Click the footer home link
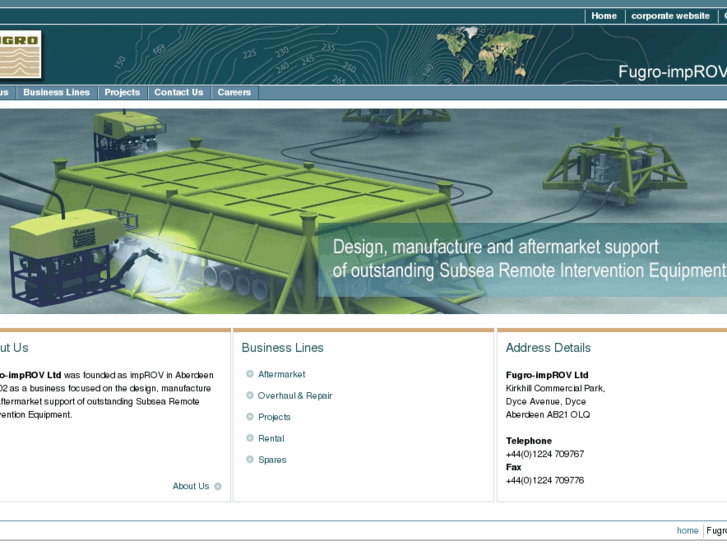 click(x=687, y=531)
